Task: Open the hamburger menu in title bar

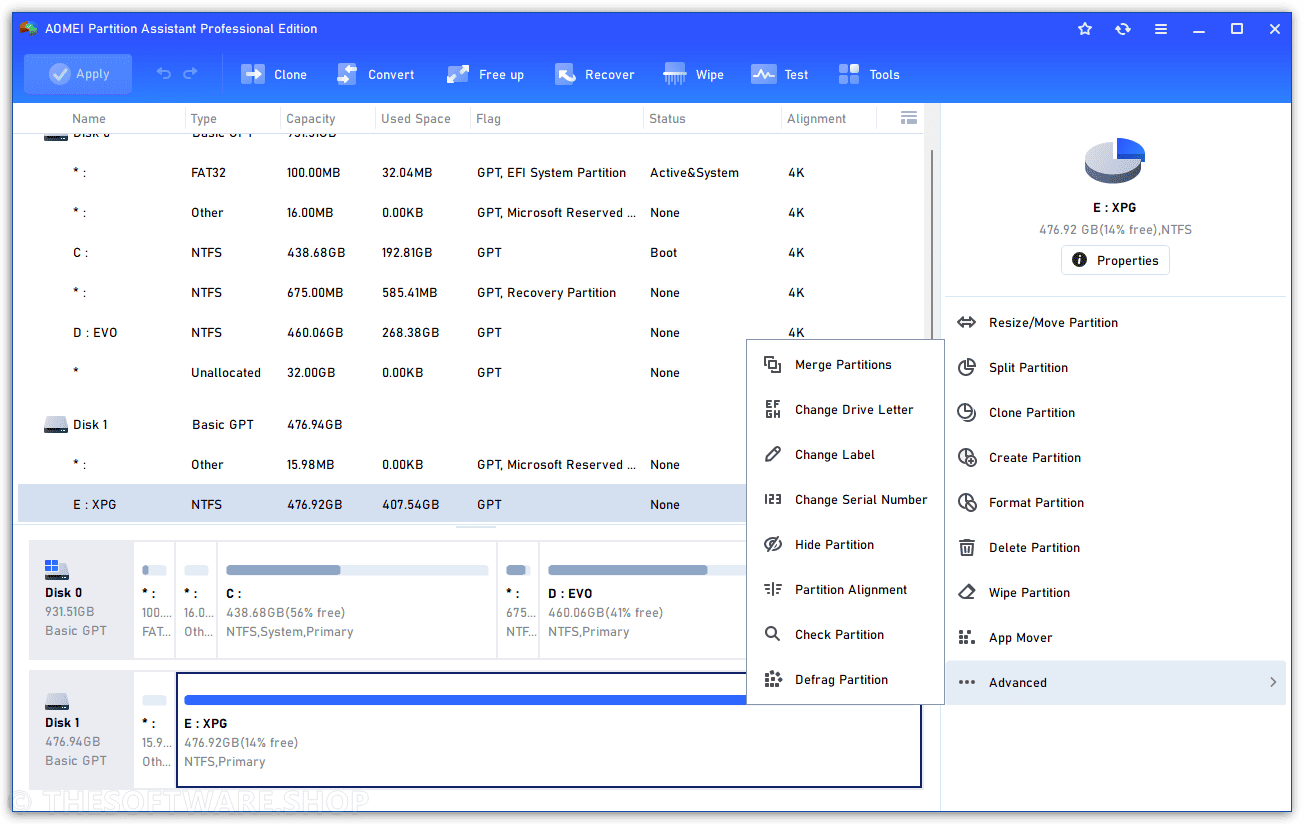Action: coord(1161,29)
